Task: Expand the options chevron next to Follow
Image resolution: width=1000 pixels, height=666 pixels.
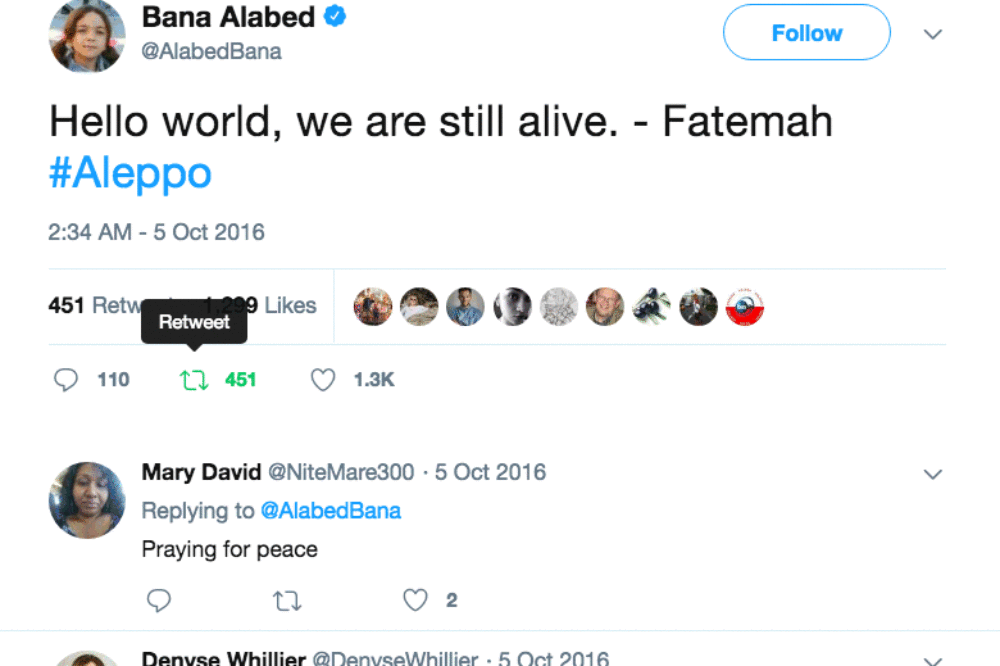Action: pyautogui.click(x=932, y=34)
